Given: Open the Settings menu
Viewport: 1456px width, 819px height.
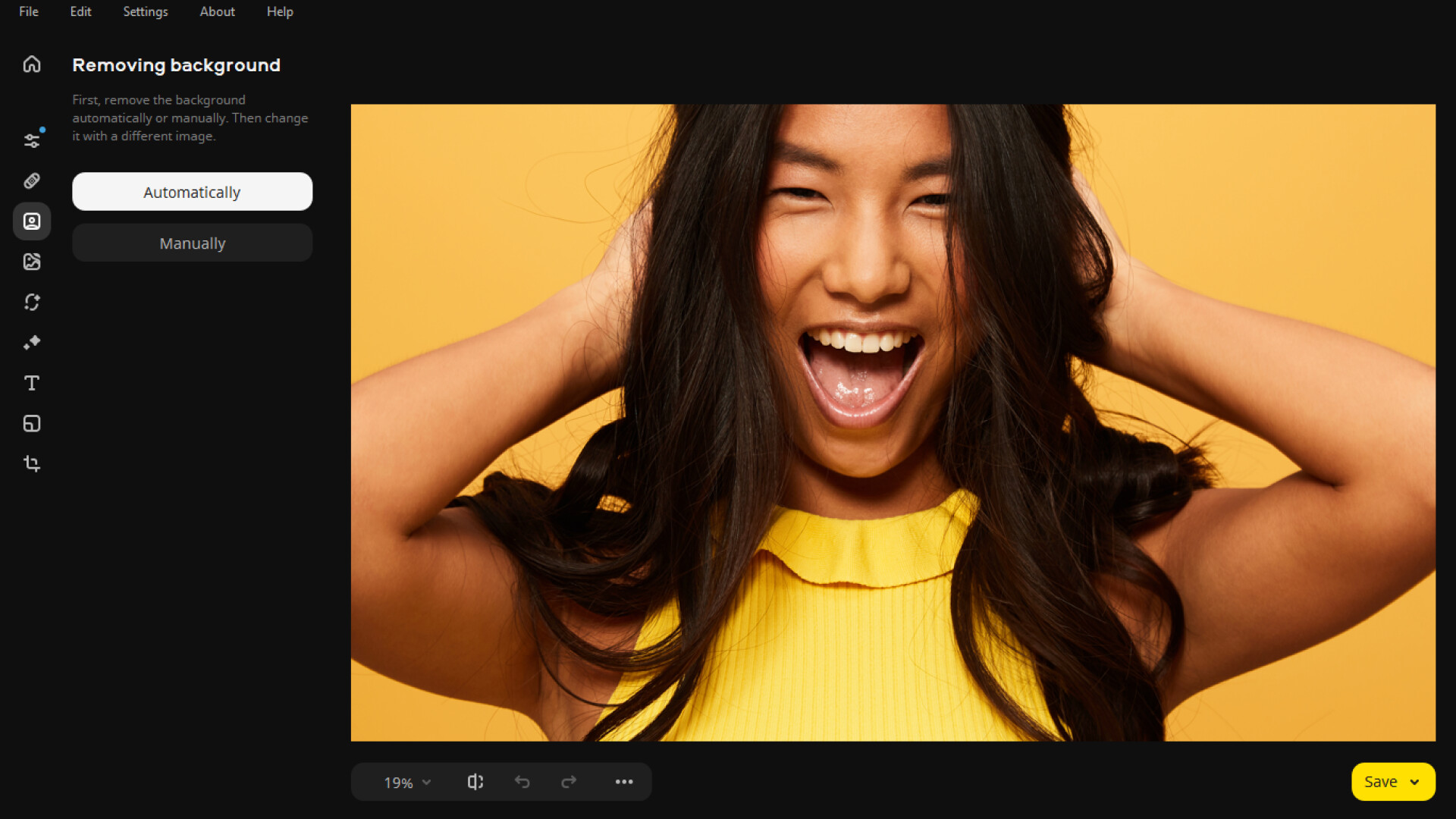Looking at the screenshot, I should pyautogui.click(x=145, y=11).
